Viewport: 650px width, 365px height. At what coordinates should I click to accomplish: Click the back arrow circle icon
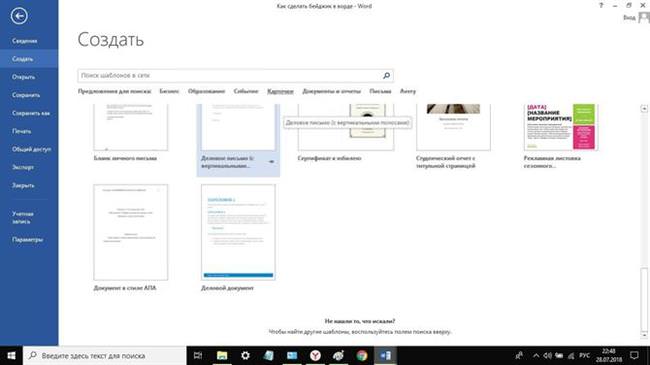click(x=19, y=16)
